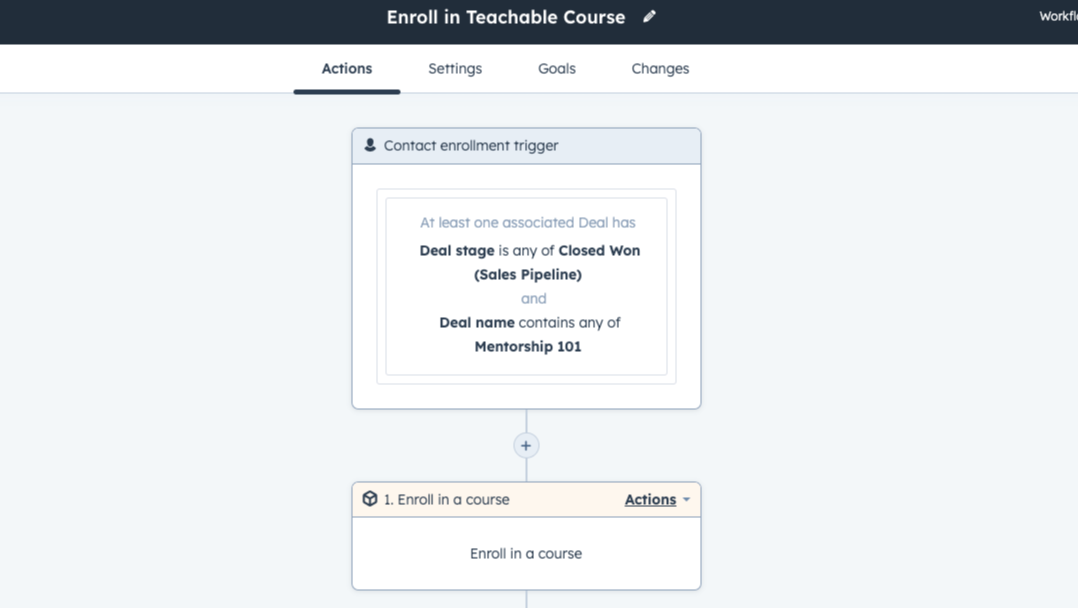The height and width of the screenshot is (608, 1081).
Task: Switch to the Settings tab
Action: point(454,68)
